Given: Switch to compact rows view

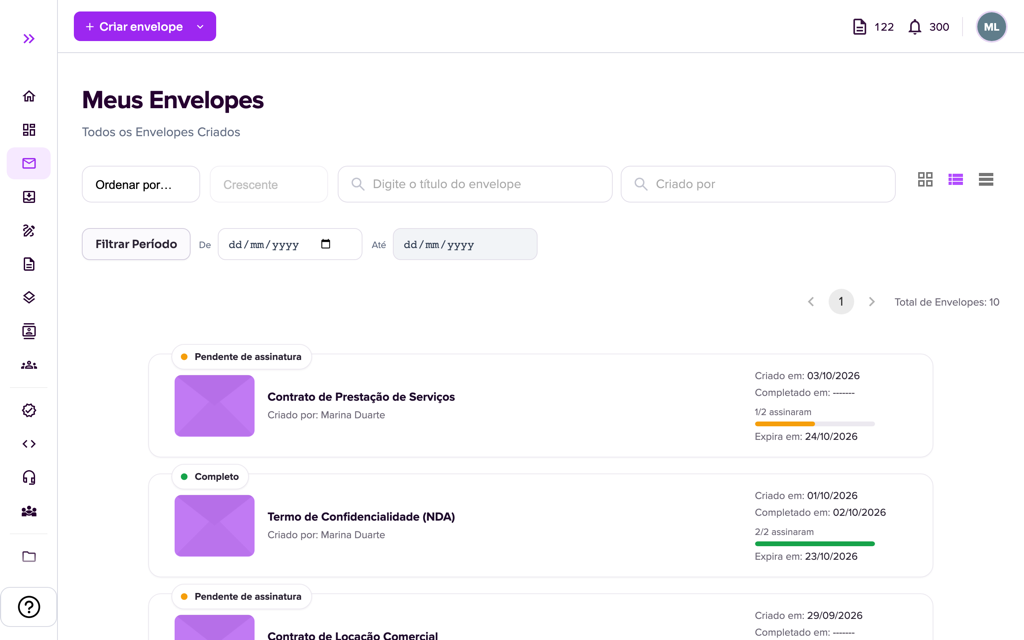Looking at the screenshot, I should [x=986, y=179].
